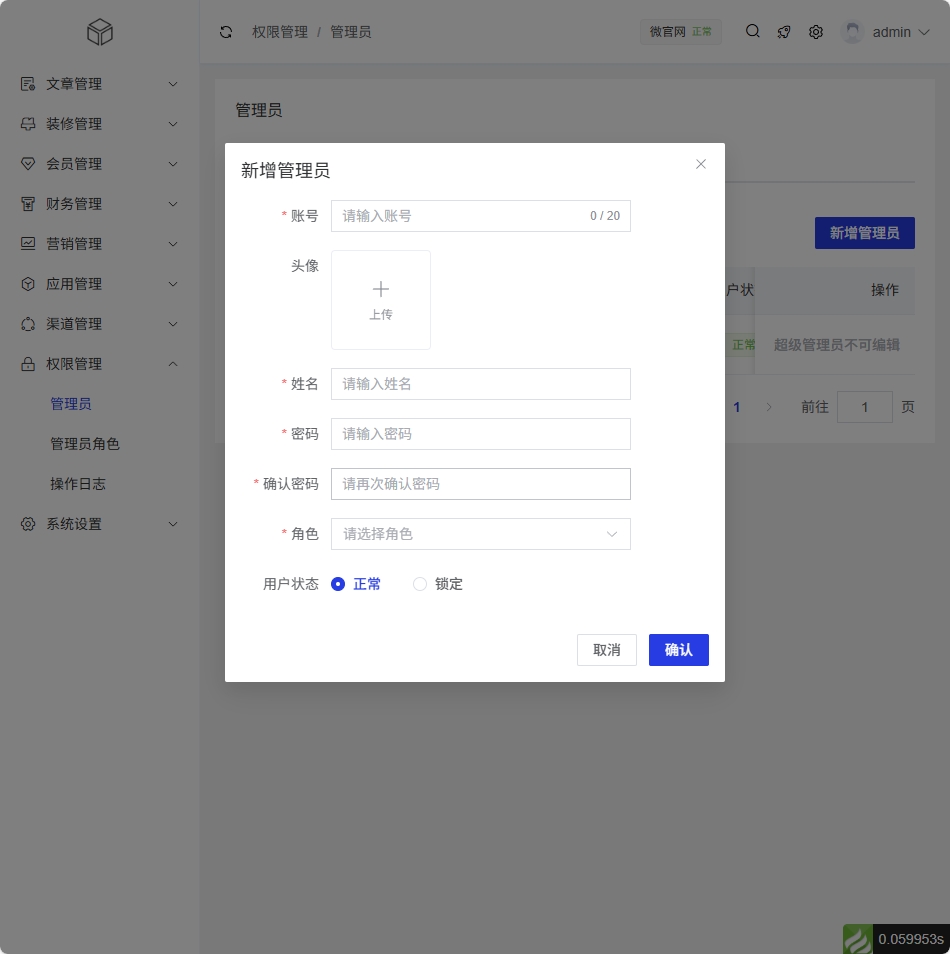950x954 pixels.
Task: Click the 确认密码 input field
Action: (x=480, y=484)
